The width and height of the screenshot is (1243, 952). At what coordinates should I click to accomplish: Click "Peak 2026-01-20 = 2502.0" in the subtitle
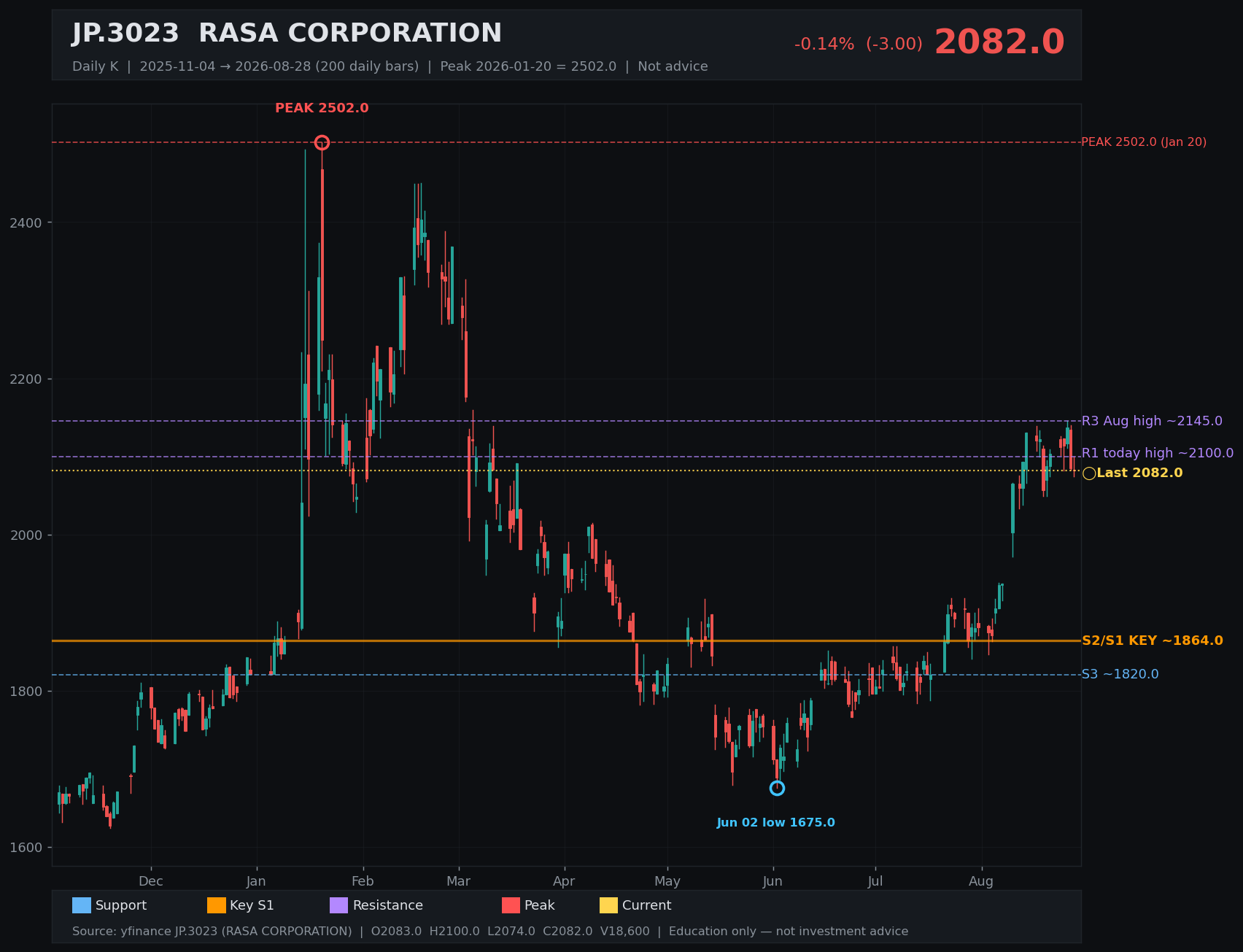click(528, 66)
